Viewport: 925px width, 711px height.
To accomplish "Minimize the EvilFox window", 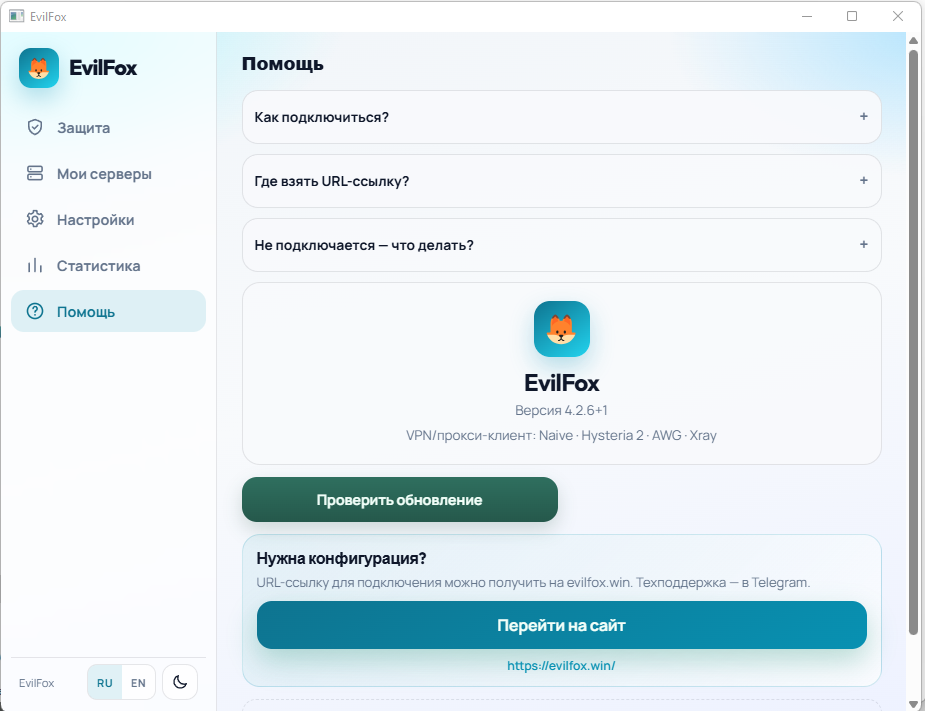I will (x=807, y=16).
